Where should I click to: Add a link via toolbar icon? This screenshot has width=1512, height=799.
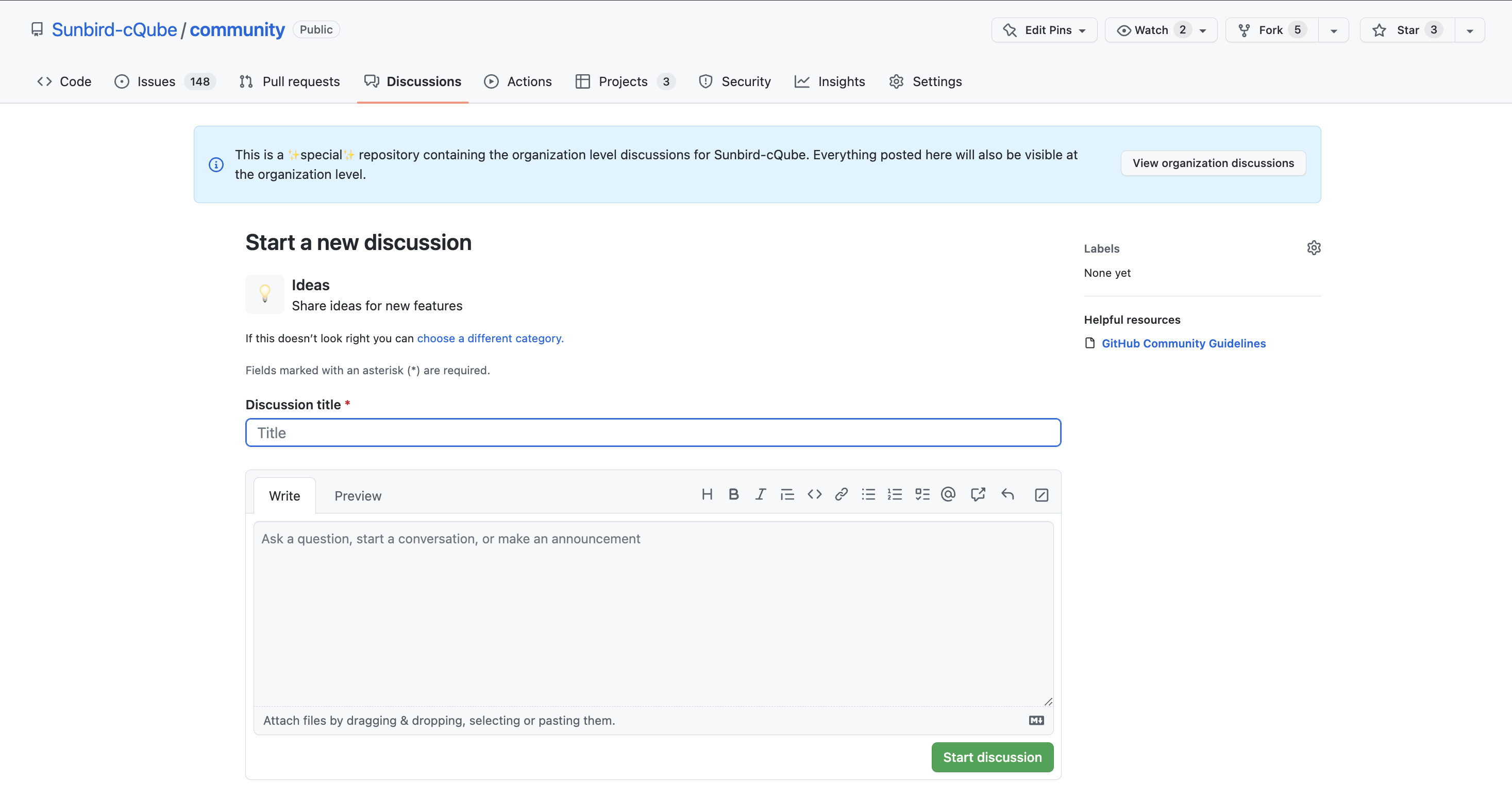coord(841,494)
